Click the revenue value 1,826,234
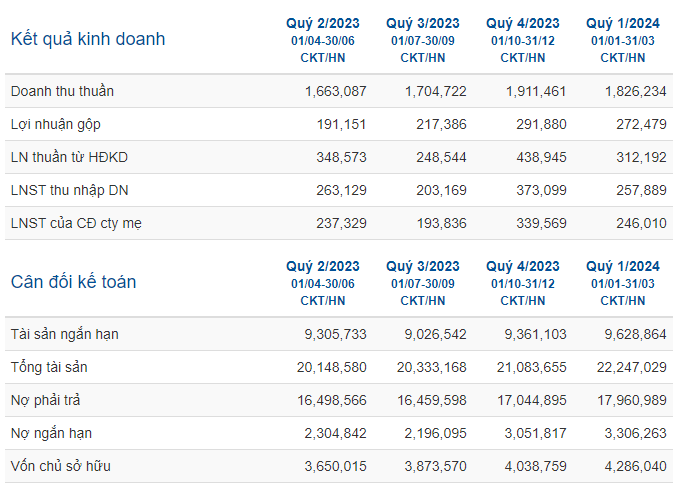This screenshot has height=489, width=680. pos(635,91)
